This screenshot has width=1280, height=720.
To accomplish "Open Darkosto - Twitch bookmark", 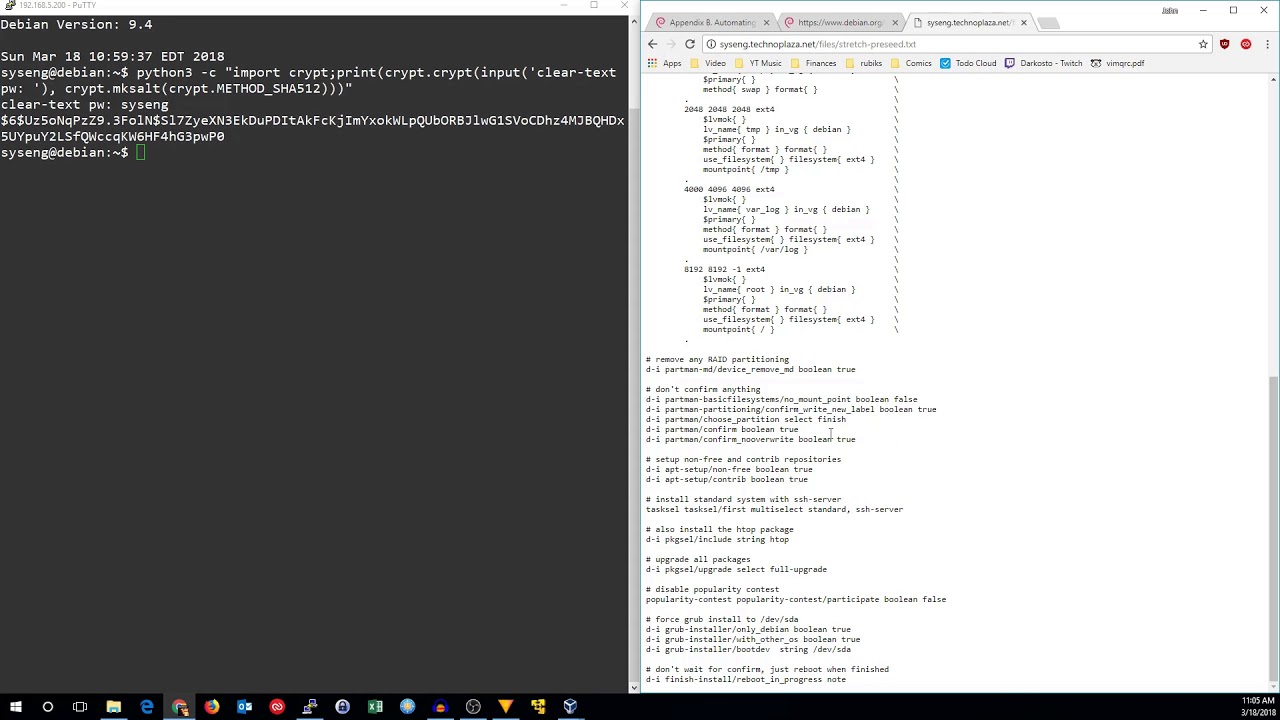I will pos(1043,63).
